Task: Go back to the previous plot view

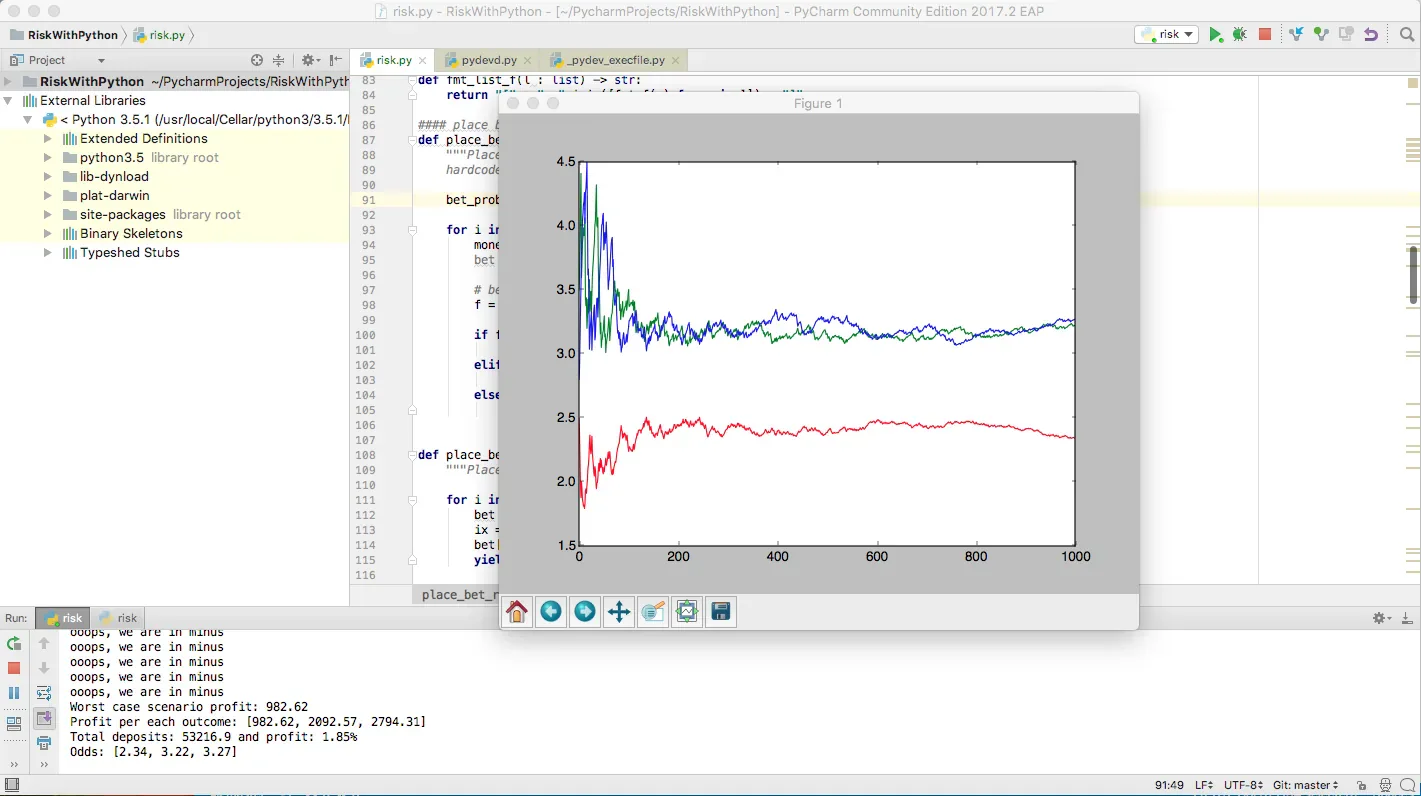Action: click(551, 611)
